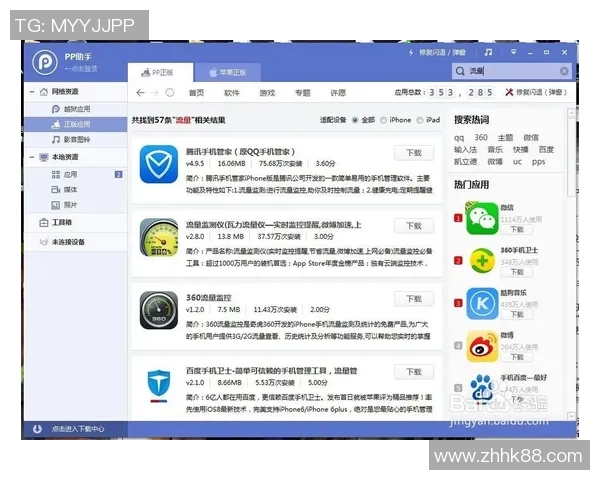Click the hot search word 360
The height and width of the screenshot is (480, 600).
click(481, 137)
